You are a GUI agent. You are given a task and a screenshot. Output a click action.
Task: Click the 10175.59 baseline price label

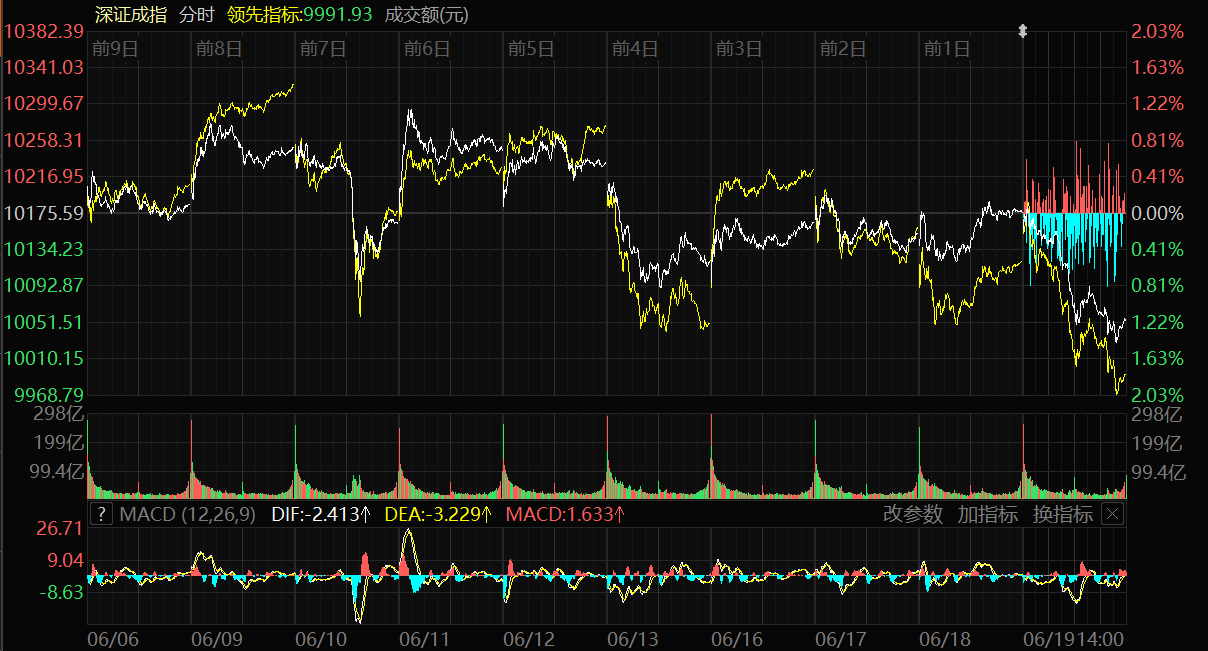(43, 213)
